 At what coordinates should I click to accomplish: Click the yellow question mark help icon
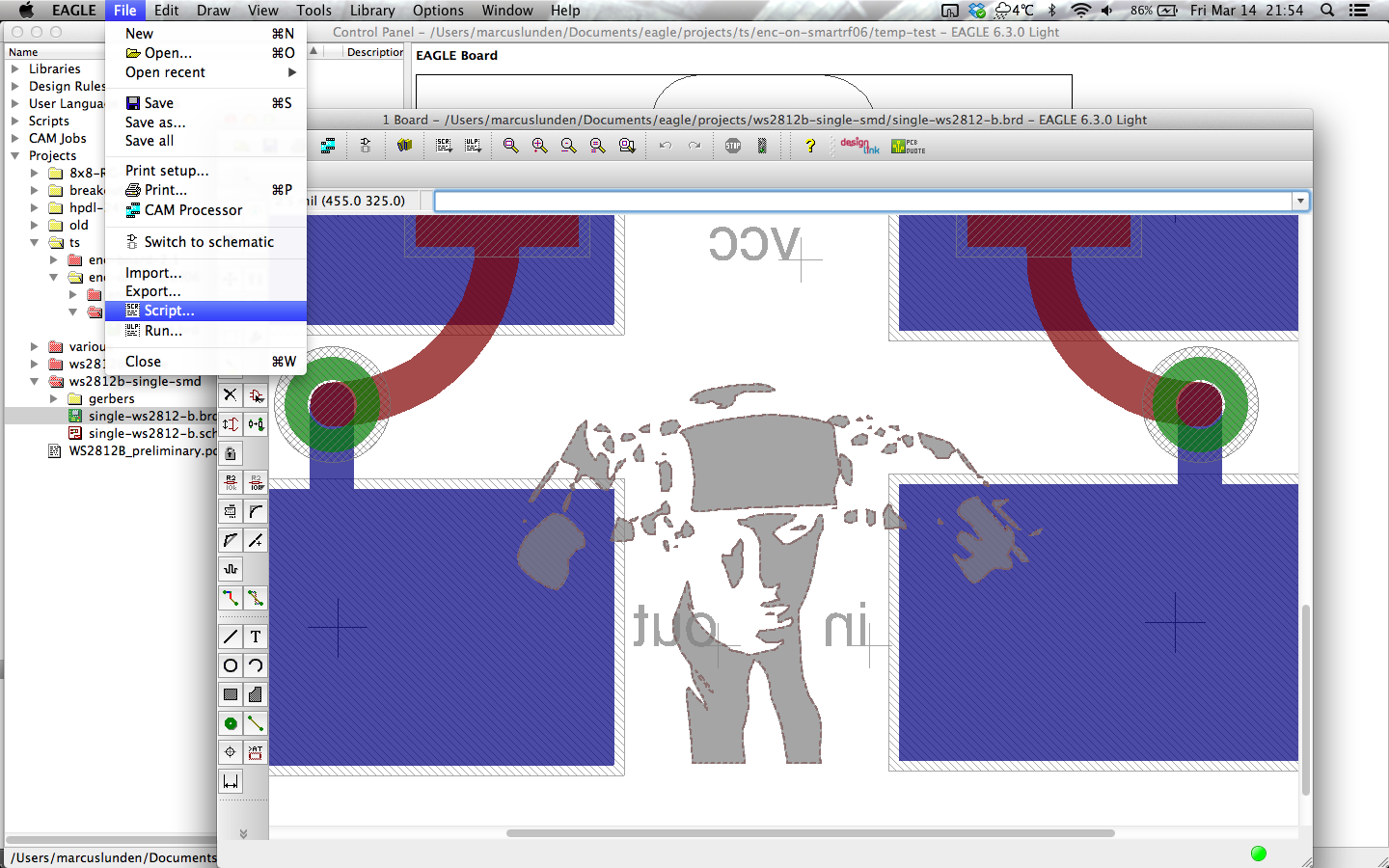click(x=810, y=146)
